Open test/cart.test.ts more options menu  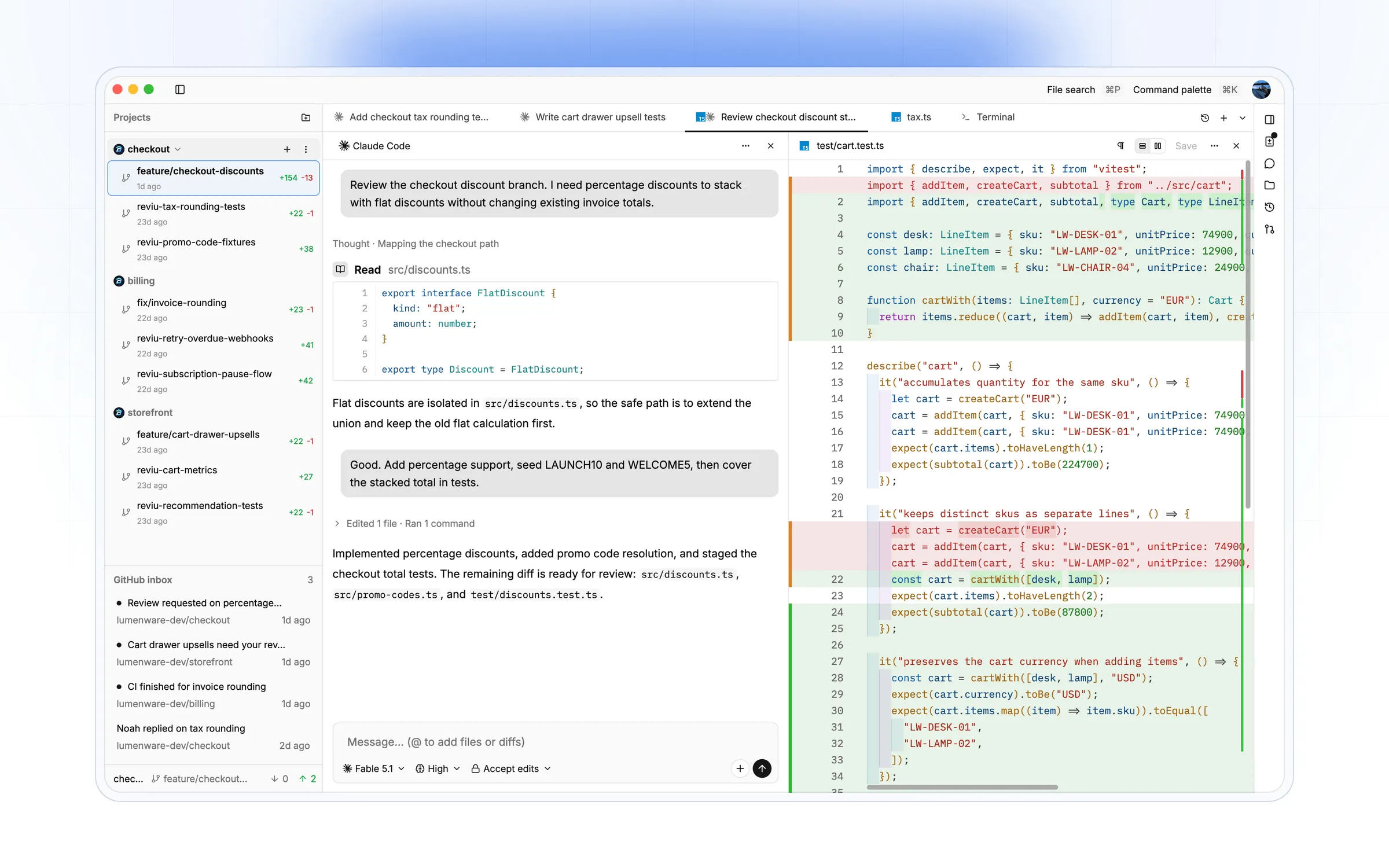coord(1214,146)
